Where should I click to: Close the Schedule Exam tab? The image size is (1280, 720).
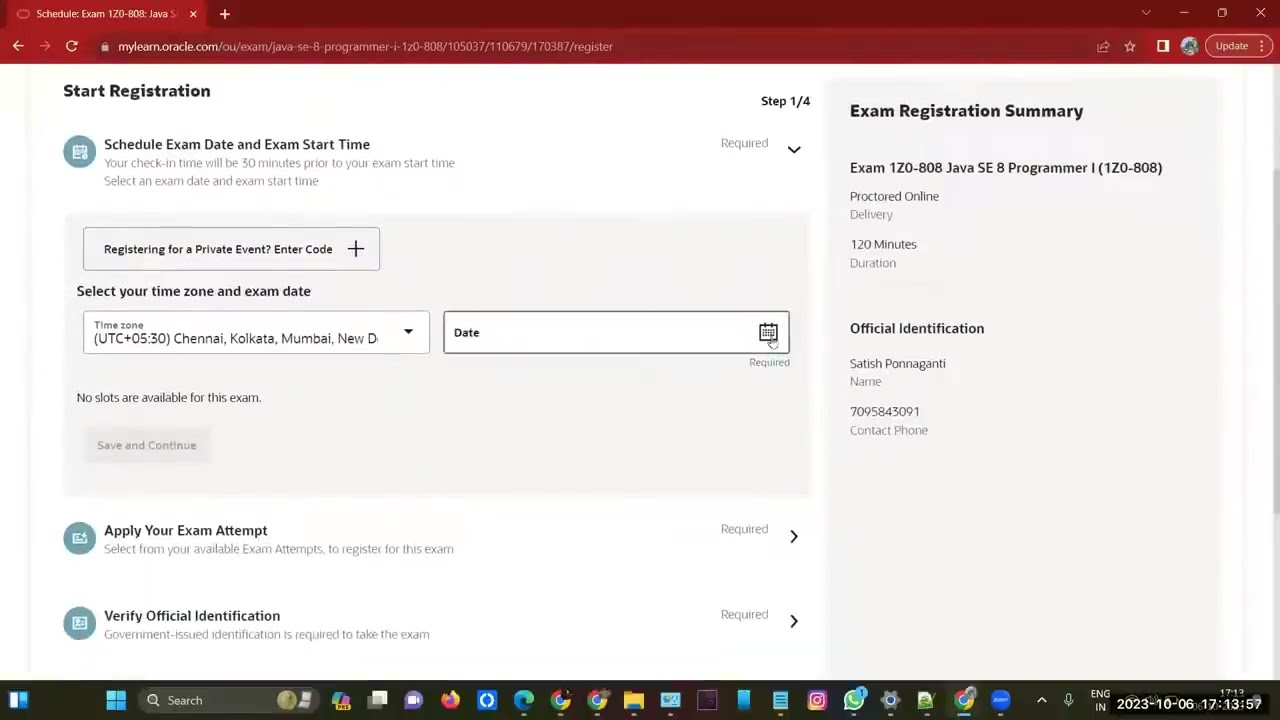pos(193,14)
